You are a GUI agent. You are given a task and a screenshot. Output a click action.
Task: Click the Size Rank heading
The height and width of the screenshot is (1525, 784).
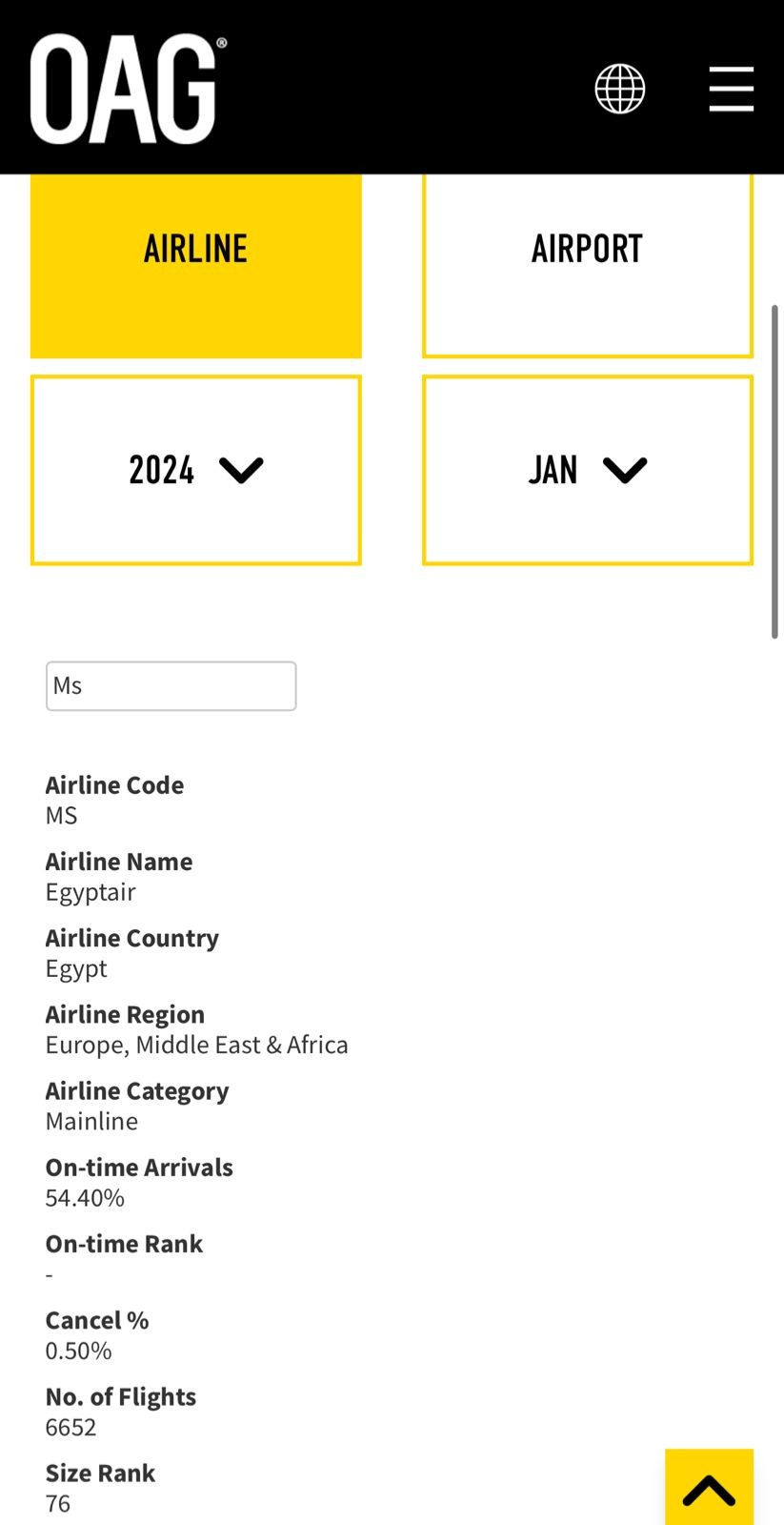click(x=100, y=1473)
